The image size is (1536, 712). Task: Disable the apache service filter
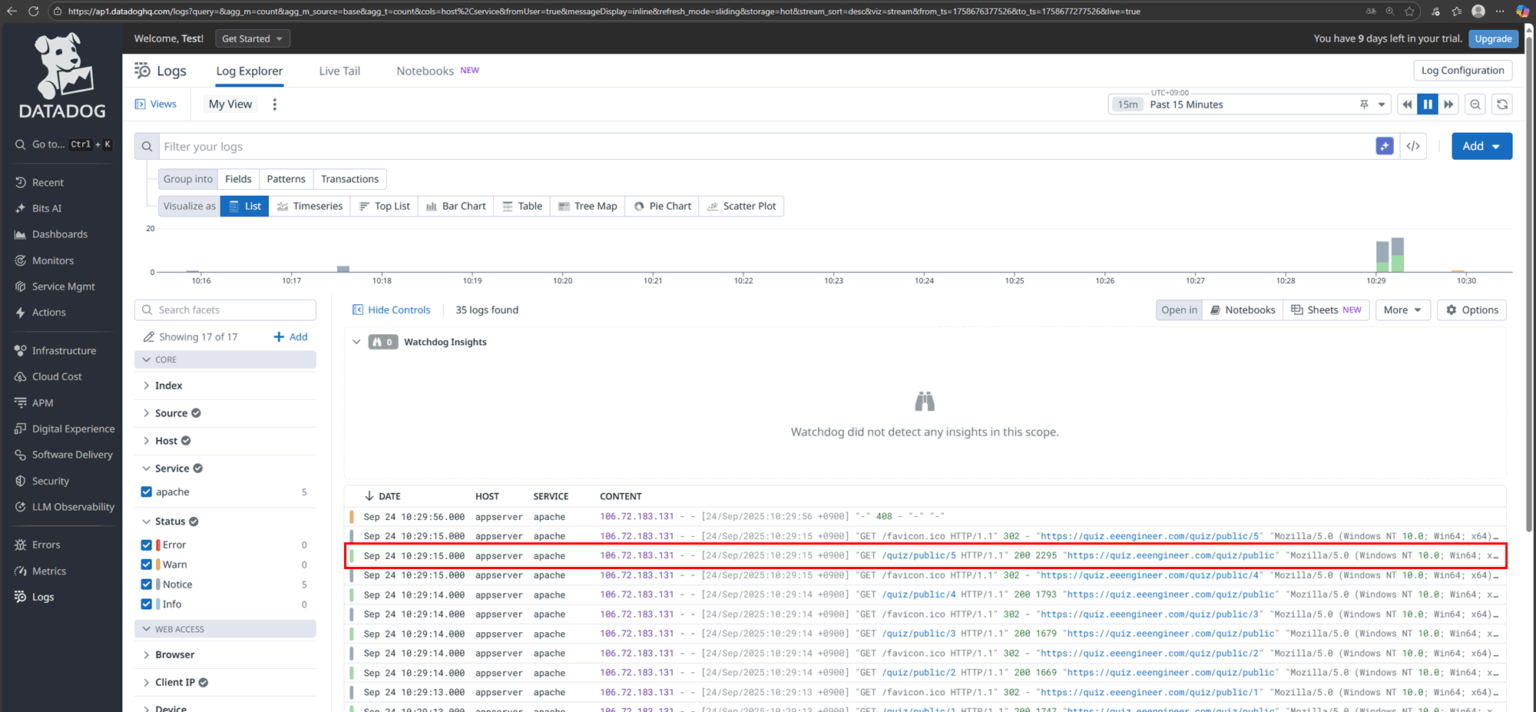[x=146, y=491]
